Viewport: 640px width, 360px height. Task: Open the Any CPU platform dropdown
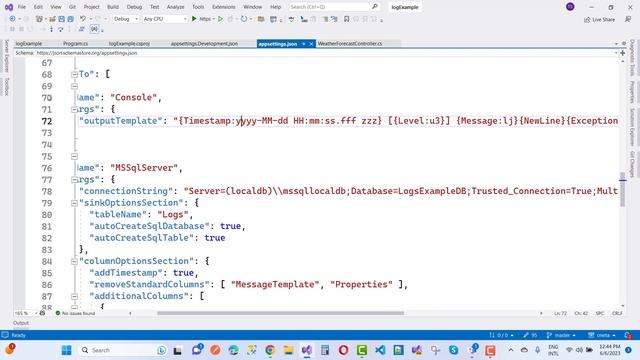click(x=164, y=19)
